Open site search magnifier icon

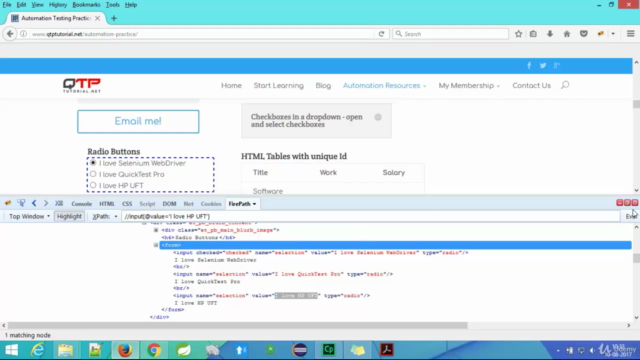pyautogui.click(x=565, y=85)
